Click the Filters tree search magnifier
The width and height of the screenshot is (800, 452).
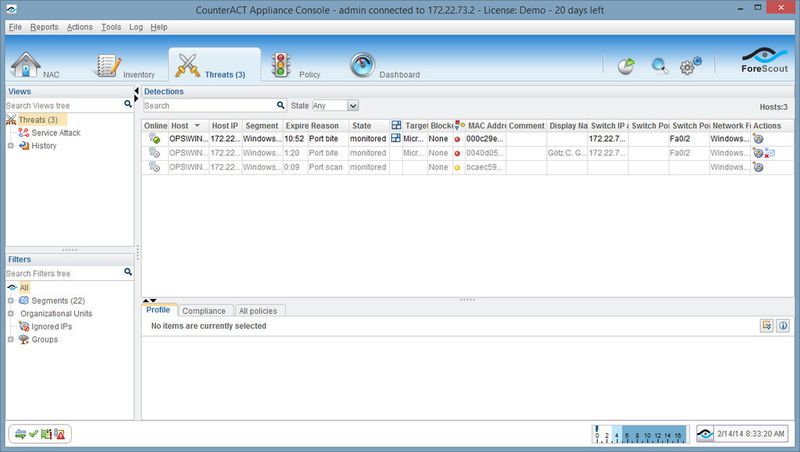128,272
